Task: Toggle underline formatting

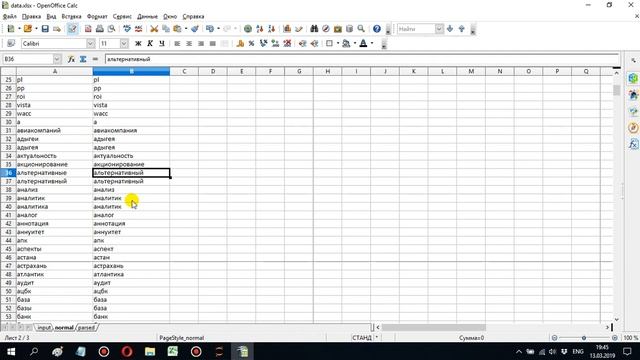Action: tap(162, 44)
